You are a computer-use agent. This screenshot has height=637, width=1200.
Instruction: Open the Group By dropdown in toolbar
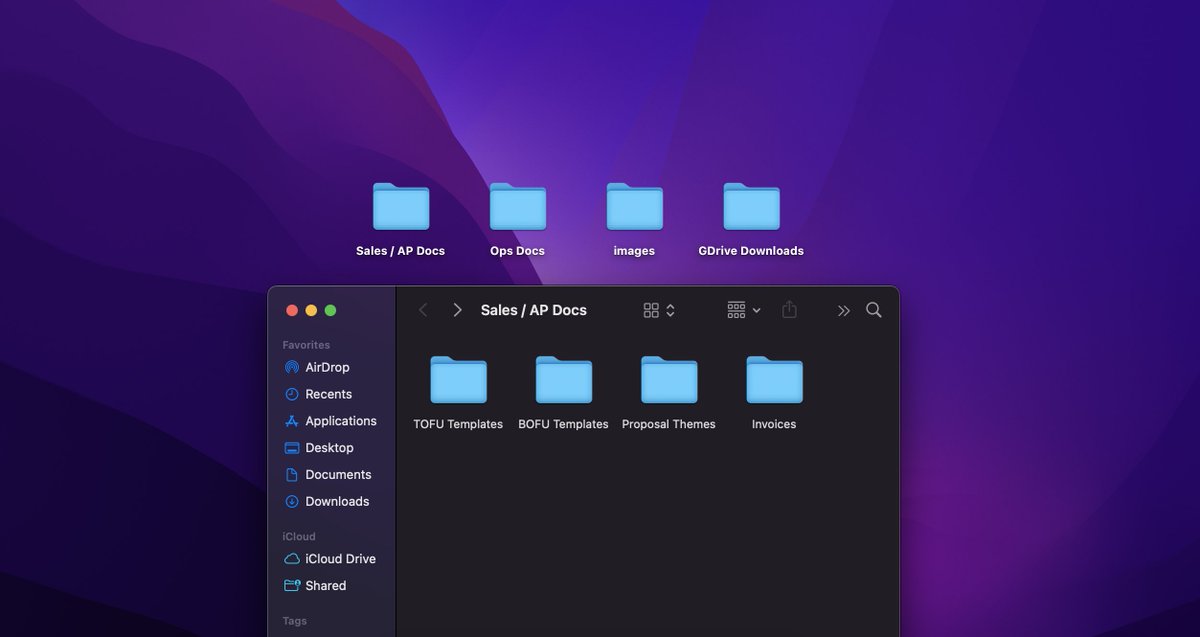744,310
